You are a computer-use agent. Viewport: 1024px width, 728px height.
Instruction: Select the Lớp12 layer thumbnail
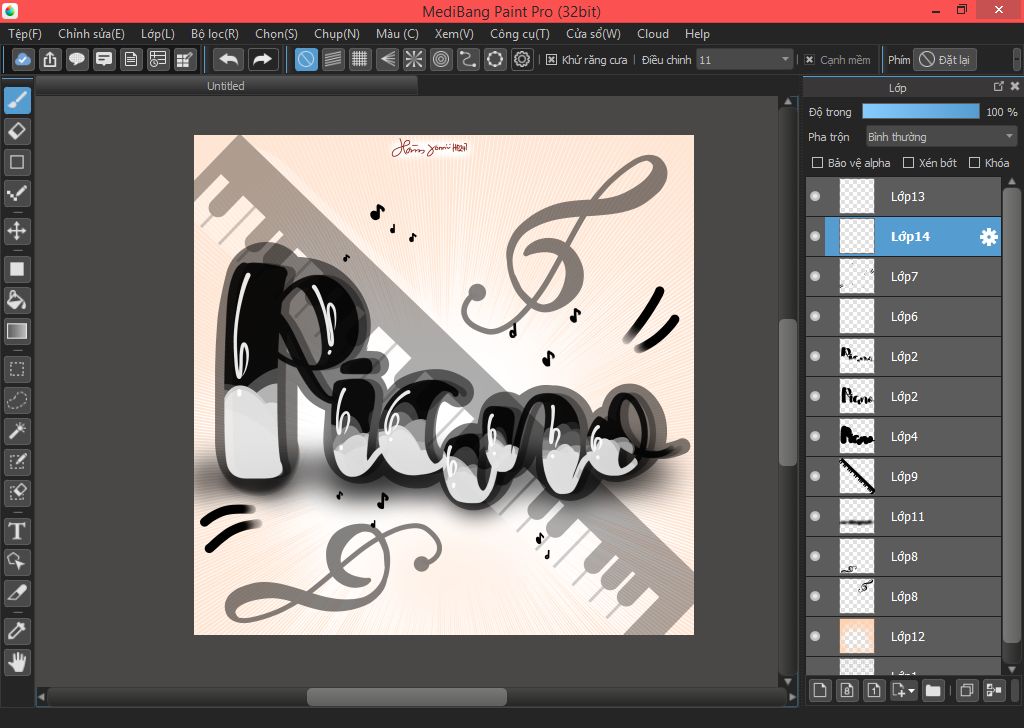pyautogui.click(x=856, y=636)
